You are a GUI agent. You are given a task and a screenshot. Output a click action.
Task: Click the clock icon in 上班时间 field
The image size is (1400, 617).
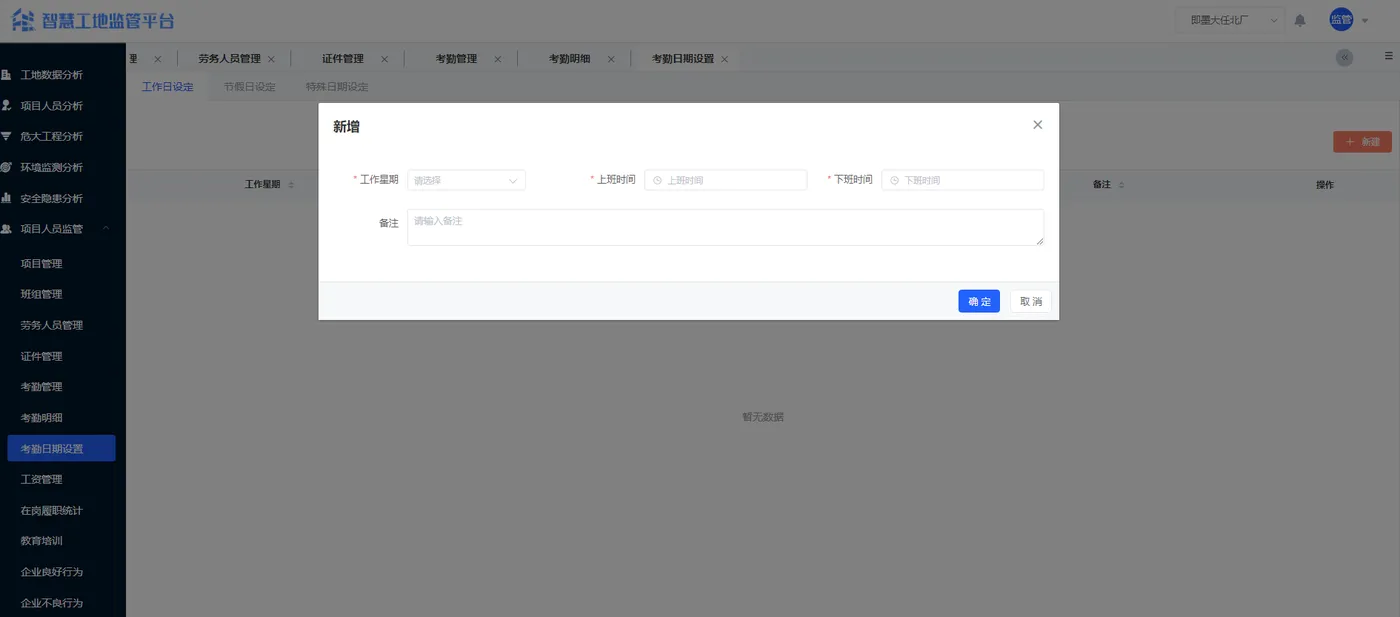point(657,181)
